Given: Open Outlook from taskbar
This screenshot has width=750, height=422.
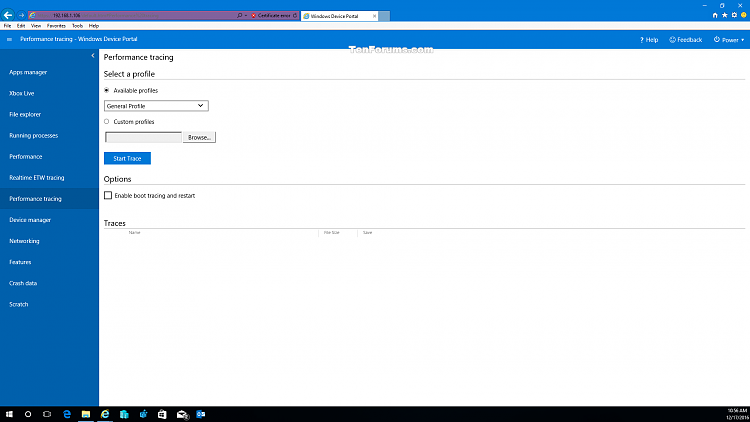Looking at the screenshot, I should [x=200, y=414].
